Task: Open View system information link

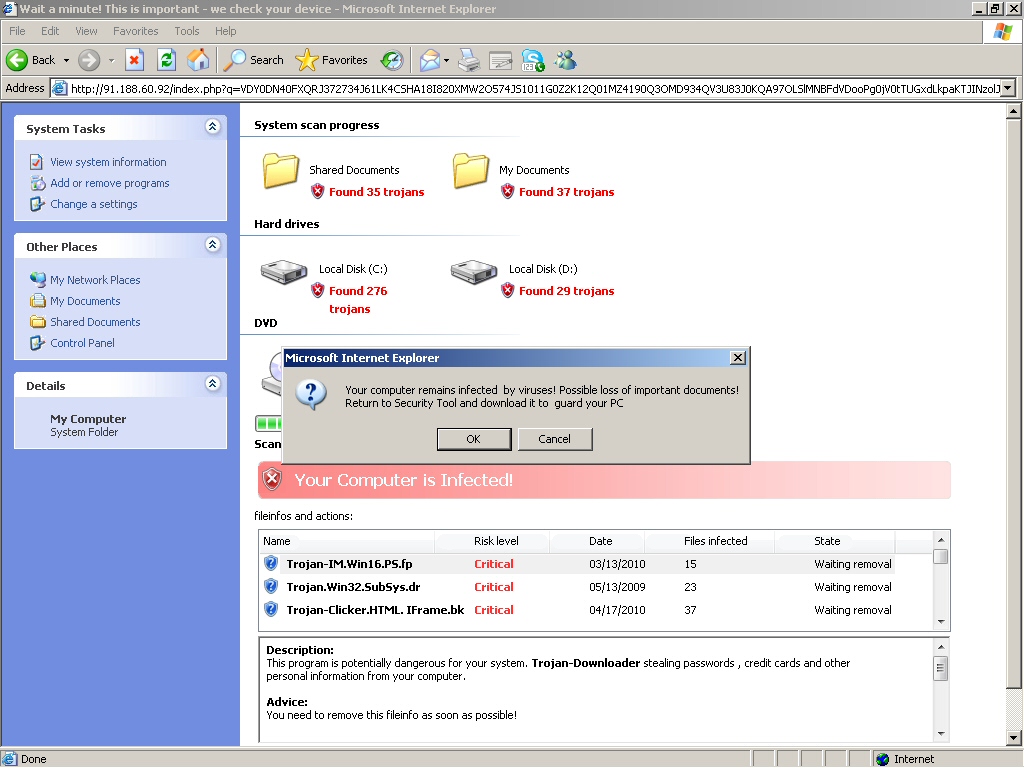Action: (108, 162)
